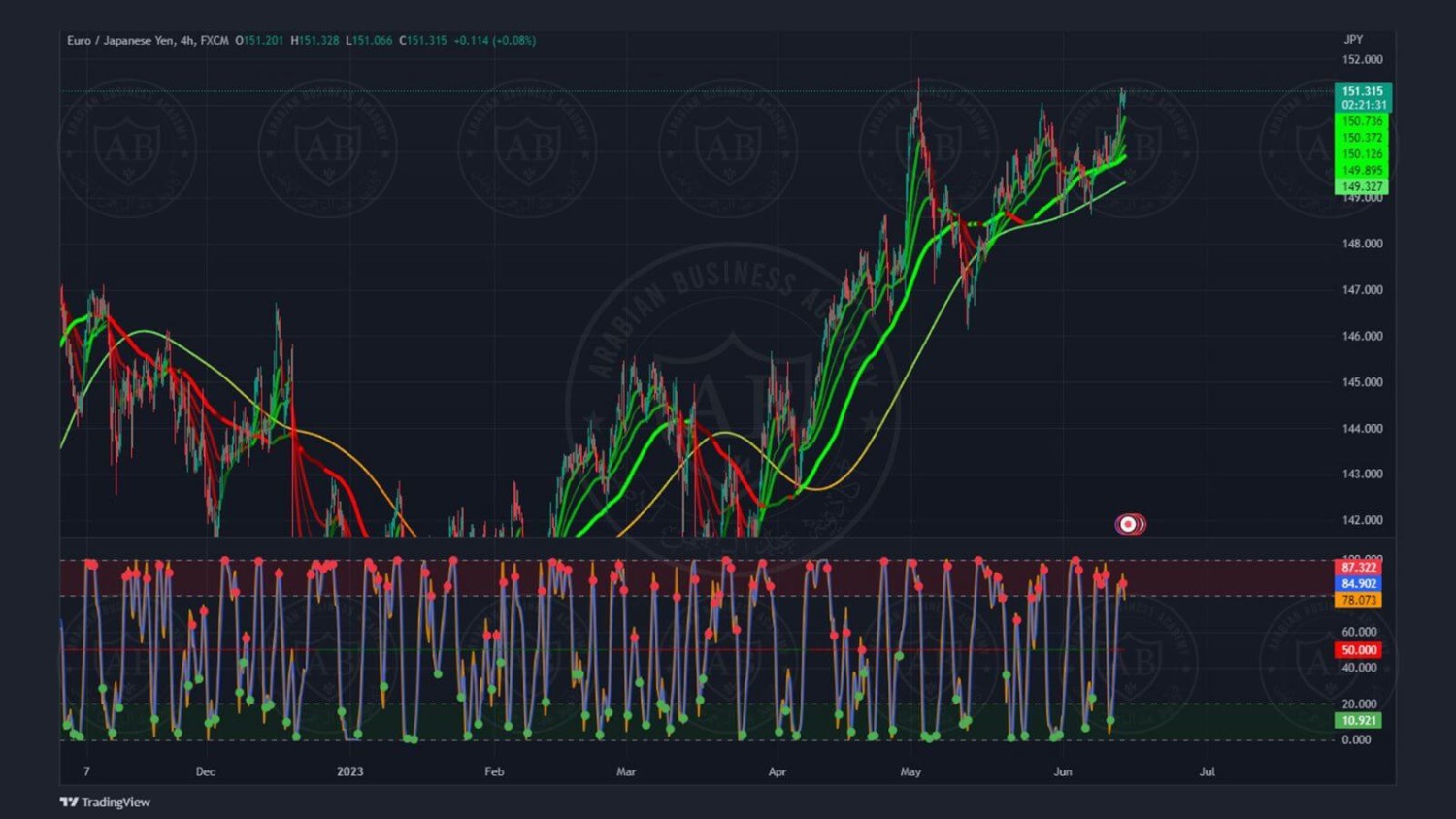Click the open value O151.201
1456x819 pixels.
pos(259,40)
